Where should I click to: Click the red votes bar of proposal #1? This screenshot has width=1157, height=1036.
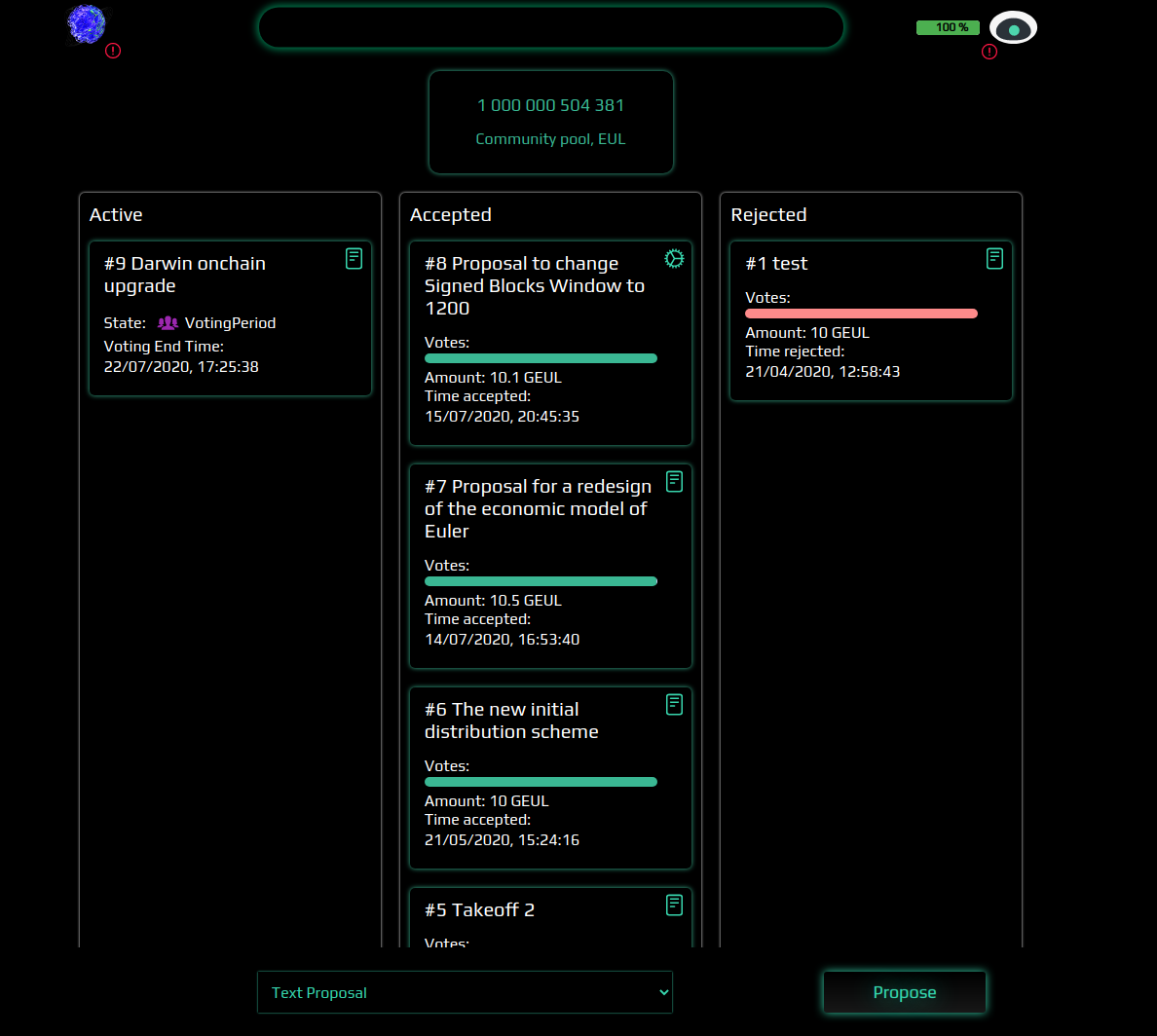click(x=861, y=314)
